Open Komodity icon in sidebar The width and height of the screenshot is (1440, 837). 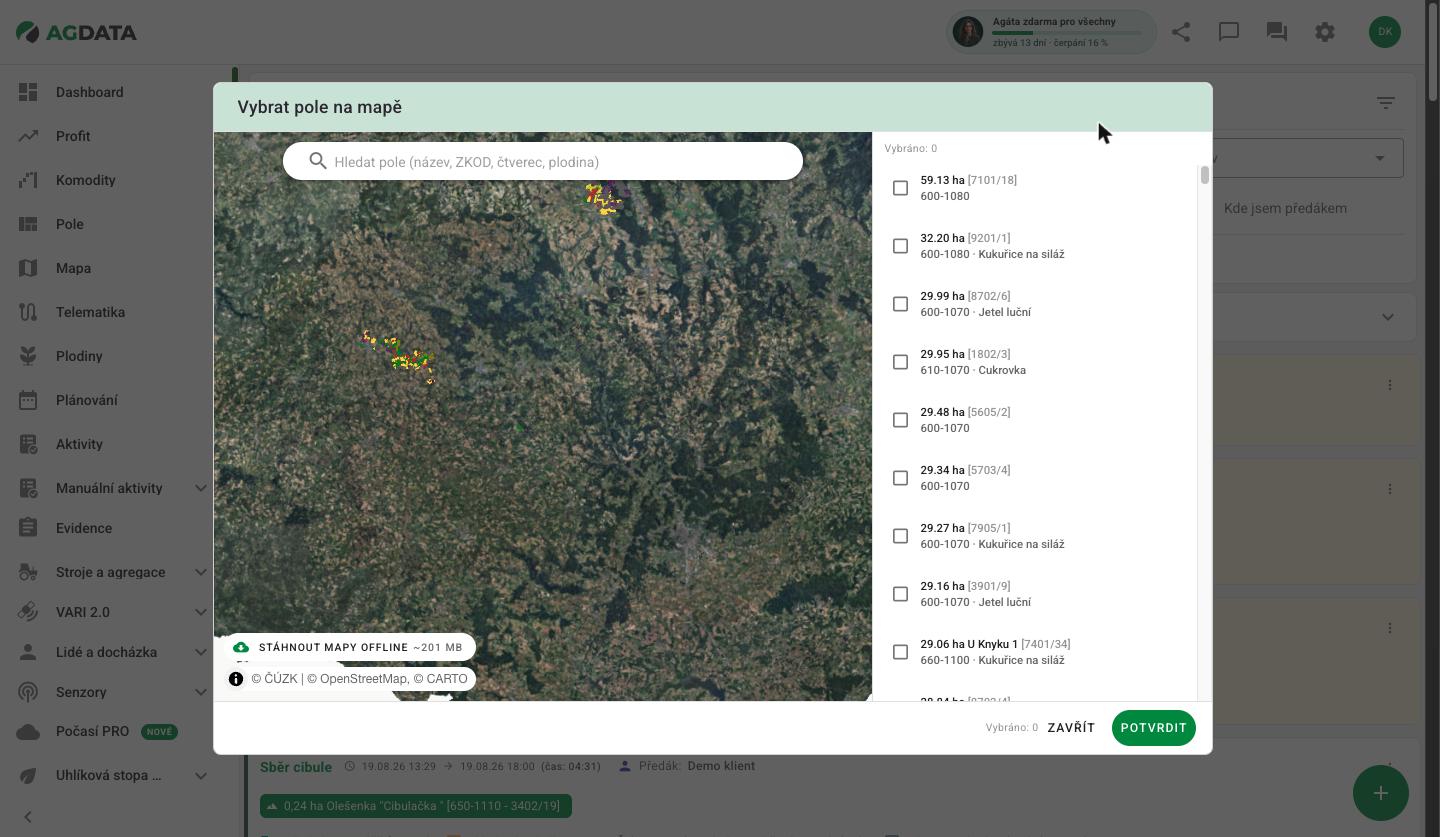coord(28,180)
